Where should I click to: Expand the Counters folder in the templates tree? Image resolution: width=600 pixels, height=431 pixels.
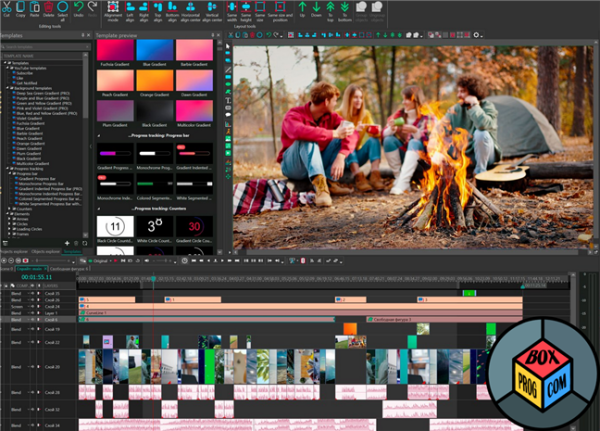8,211
